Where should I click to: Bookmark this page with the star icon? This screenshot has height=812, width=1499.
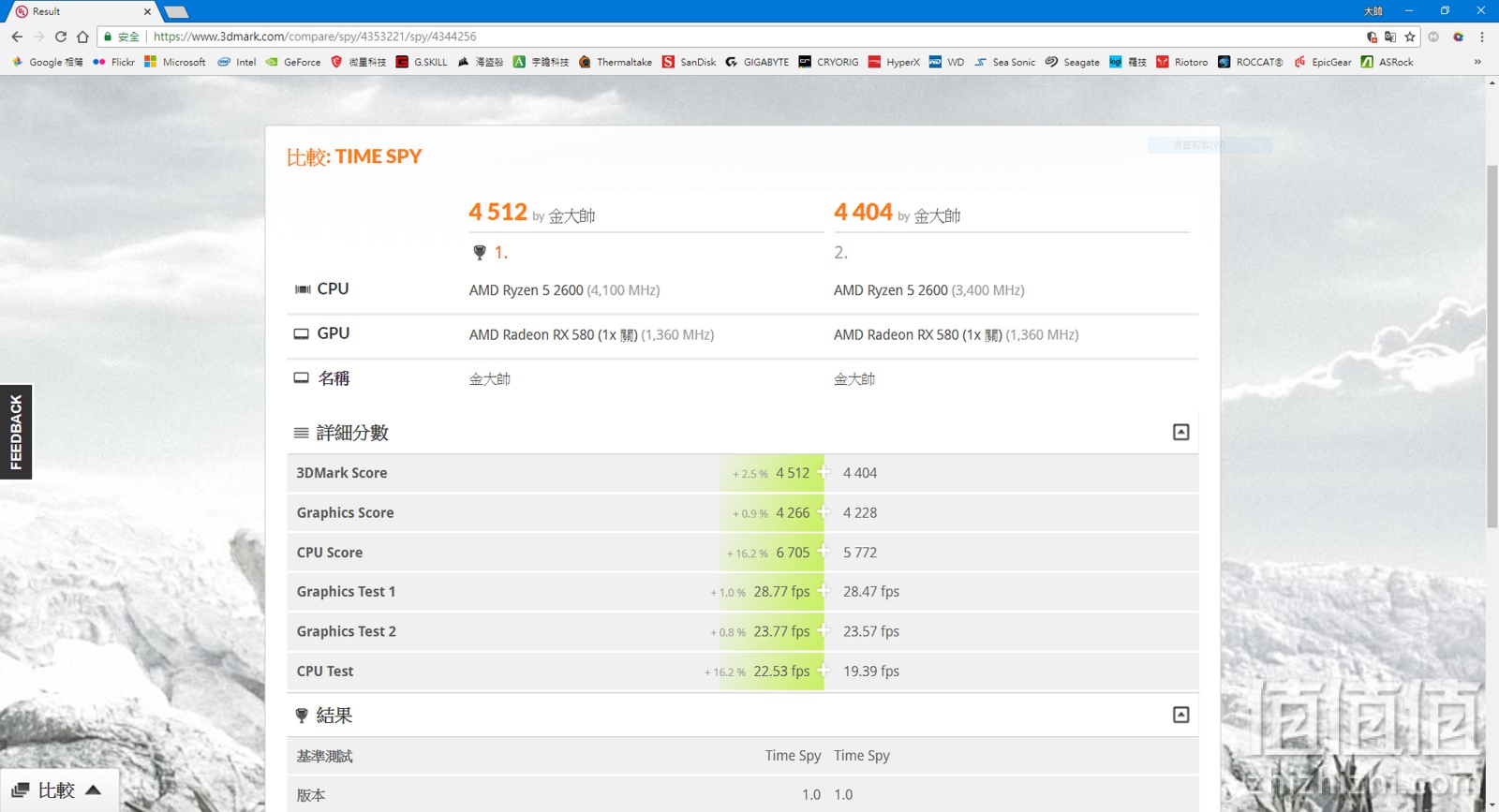click(x=1410, y=37)
